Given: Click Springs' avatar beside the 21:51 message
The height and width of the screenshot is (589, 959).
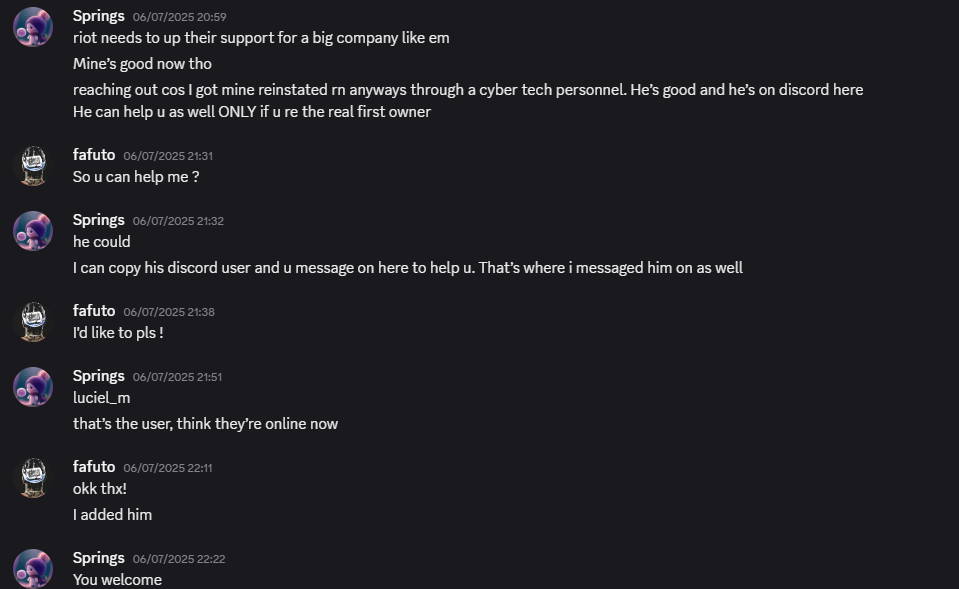Looking at the screenshot, I should 33,387.
